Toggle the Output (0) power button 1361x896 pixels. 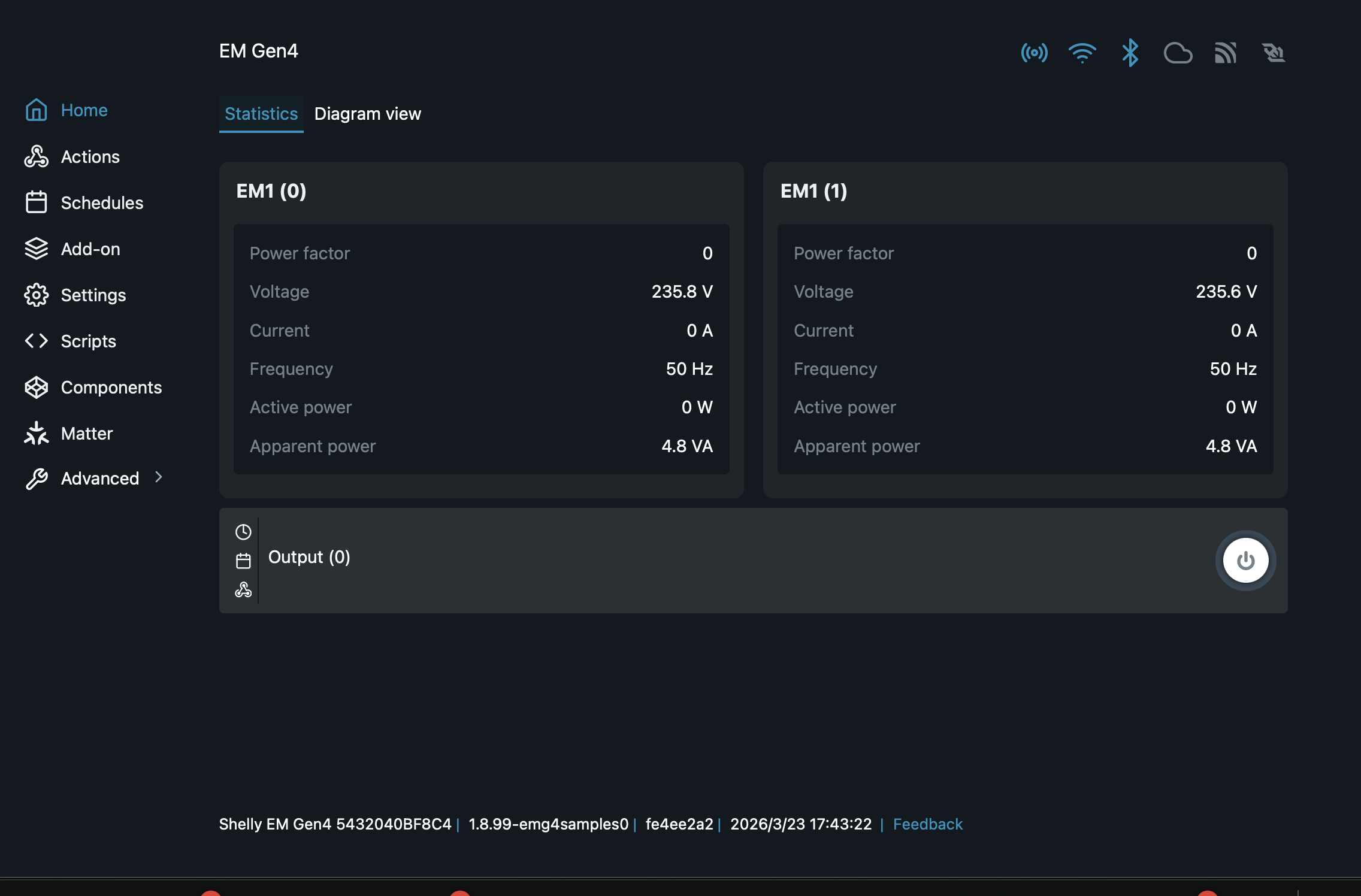pos(1245,561)
